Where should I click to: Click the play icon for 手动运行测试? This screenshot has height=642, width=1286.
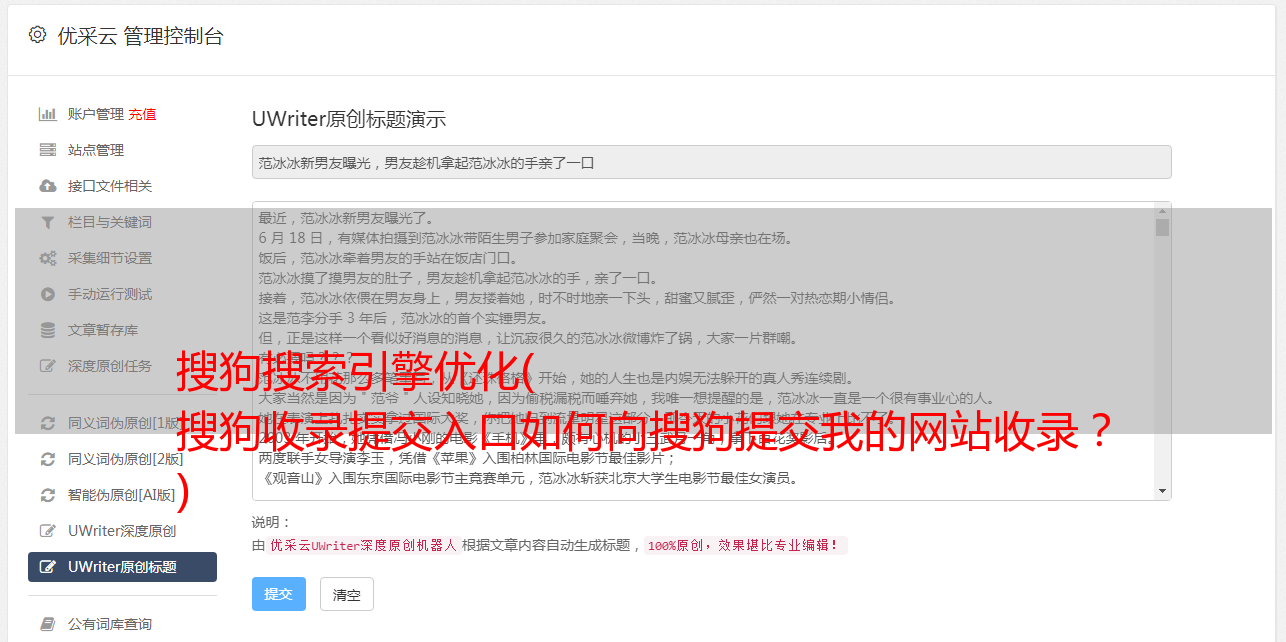[47, 294]
